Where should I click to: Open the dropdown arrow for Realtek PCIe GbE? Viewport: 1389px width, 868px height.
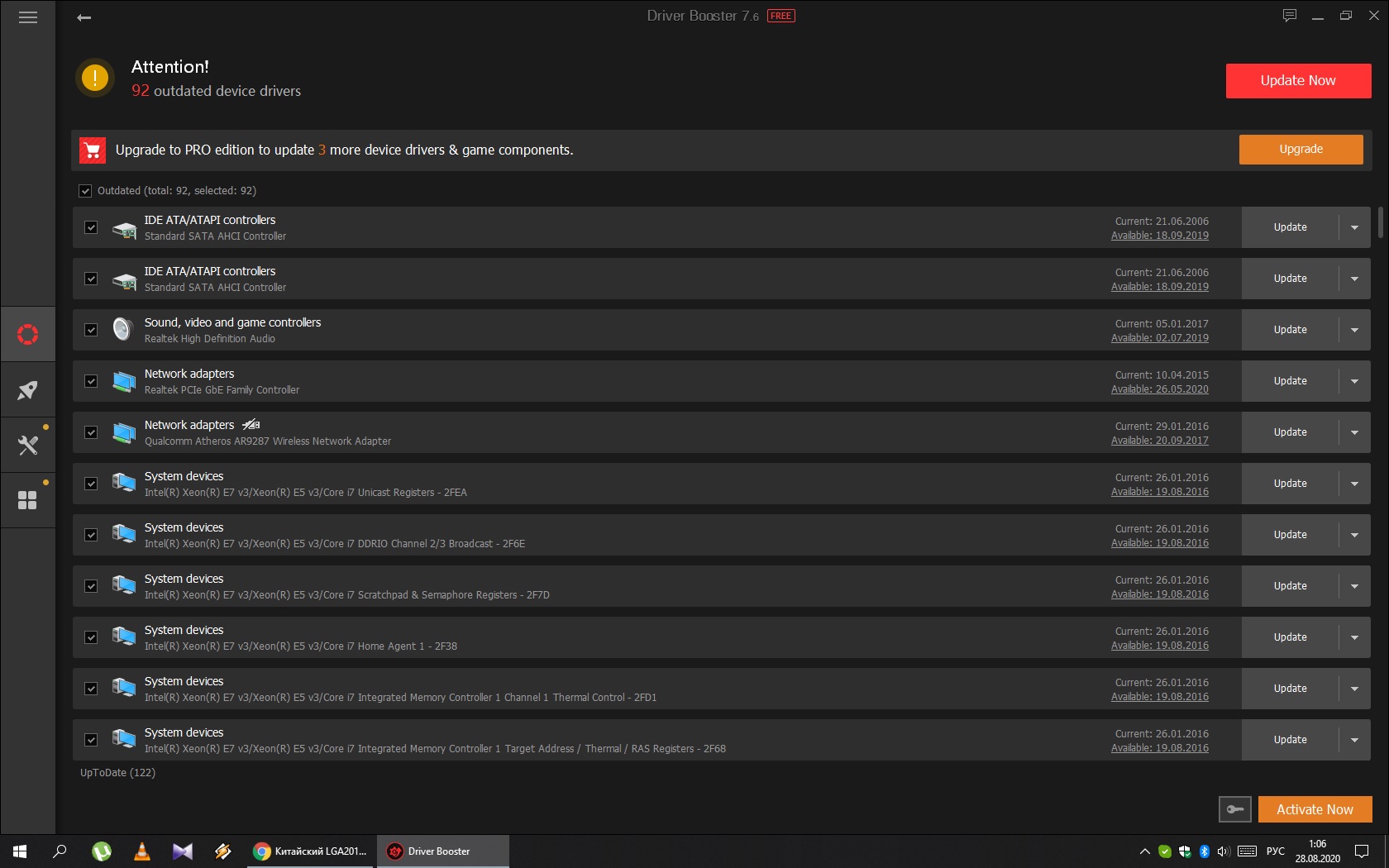pyautogui.click(x=1354, y=381)
